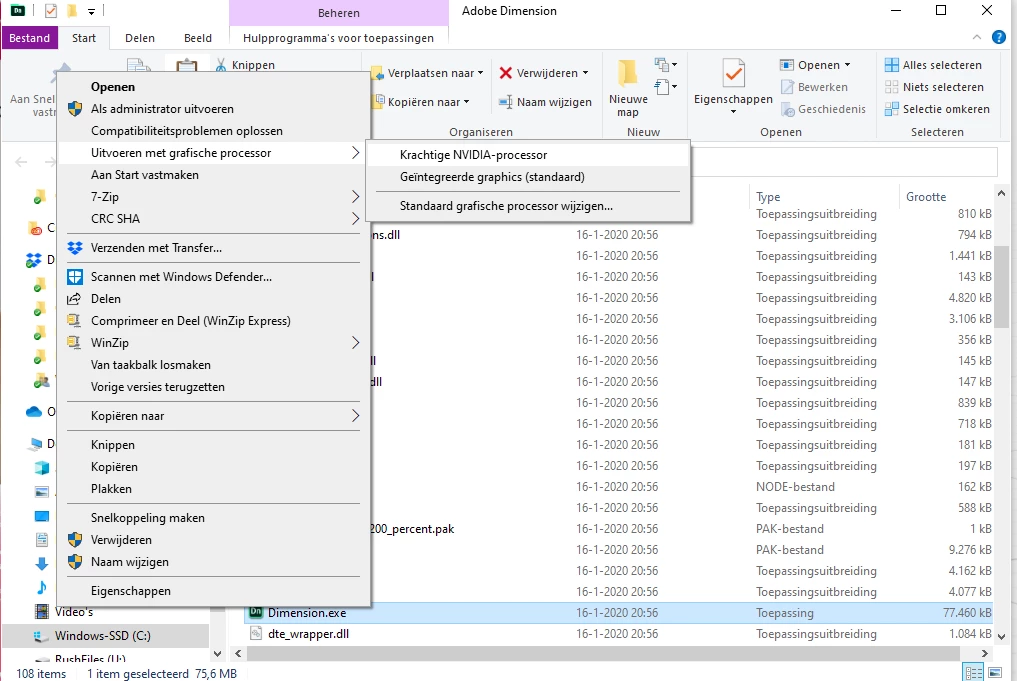Expand the WinZip submenu
This screenshot has width=1017, height=681.
tap(214, 343)
